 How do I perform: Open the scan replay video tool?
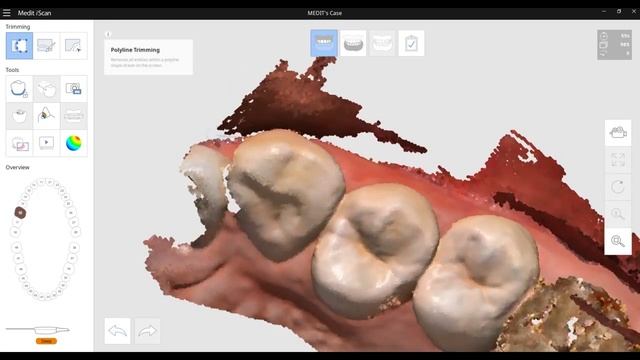46,143
